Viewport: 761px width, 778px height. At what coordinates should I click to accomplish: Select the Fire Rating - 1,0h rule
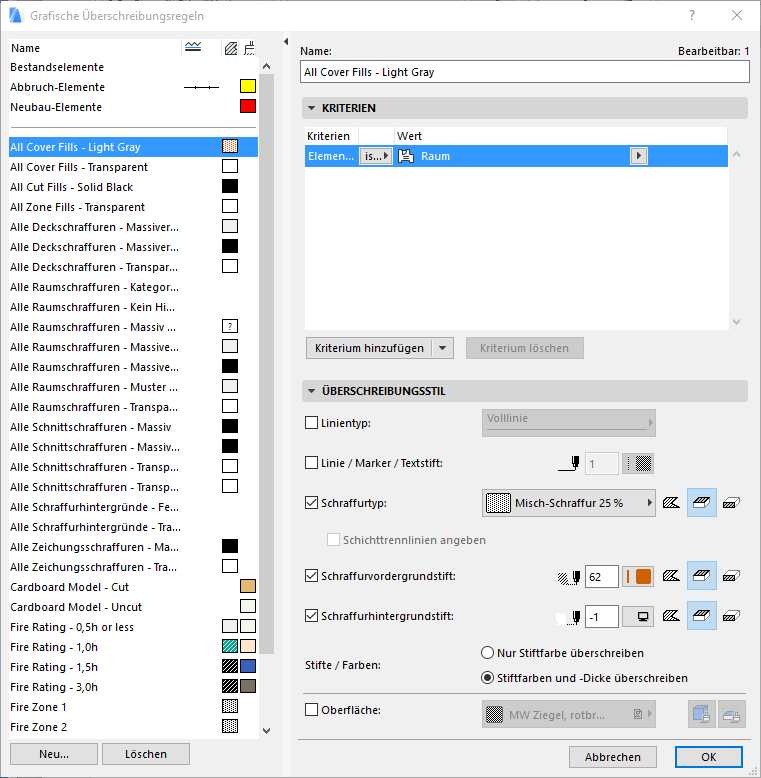click(133, 647)
